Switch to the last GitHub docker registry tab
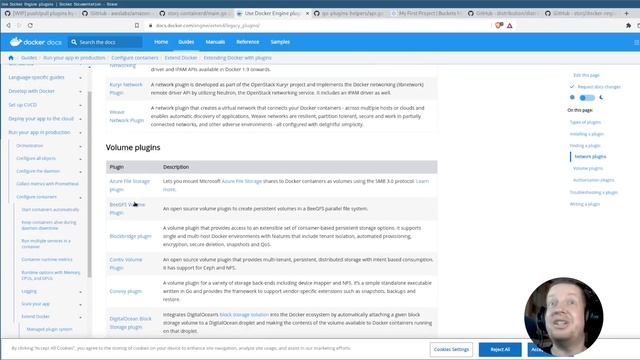This screenshot has width=640, height=360. 580,13
